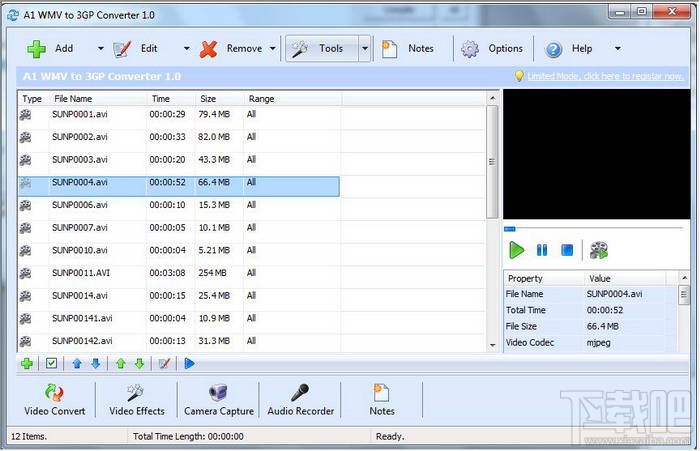
Task: Click the check-all checkbox icon below the list
Action: coord(51,363)
